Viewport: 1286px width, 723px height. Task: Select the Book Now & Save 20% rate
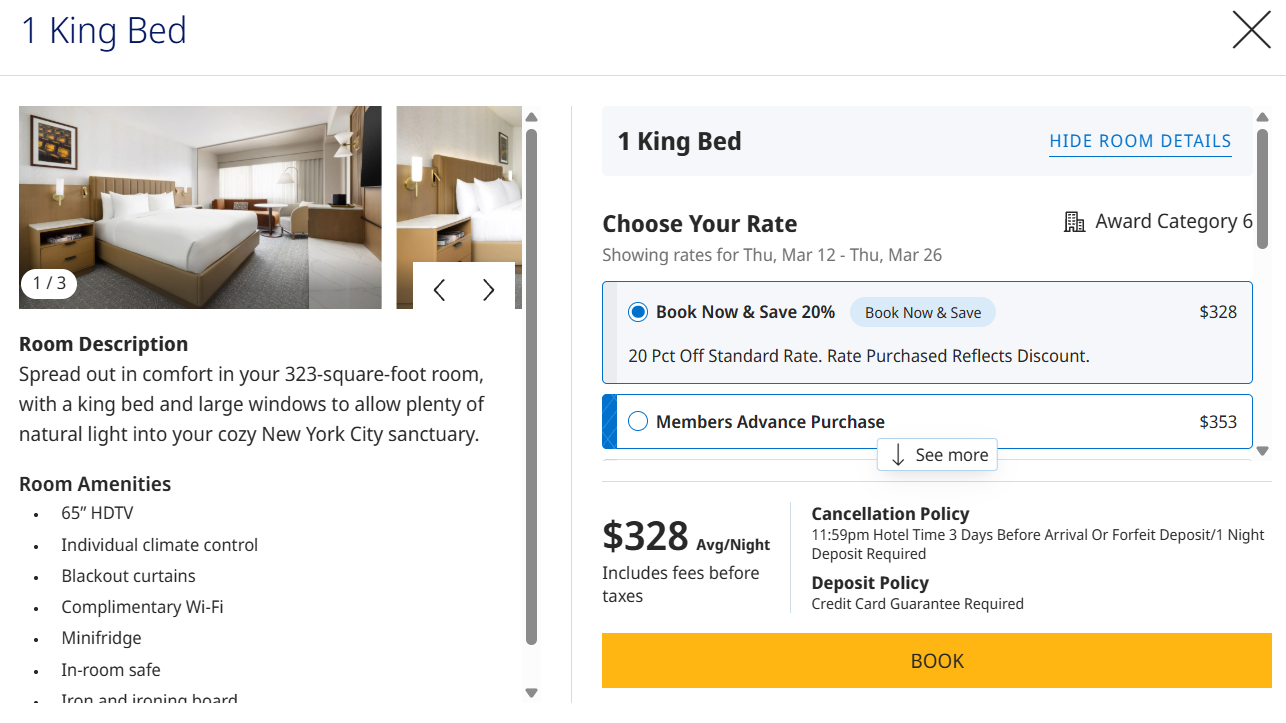[x=638, y=312]
